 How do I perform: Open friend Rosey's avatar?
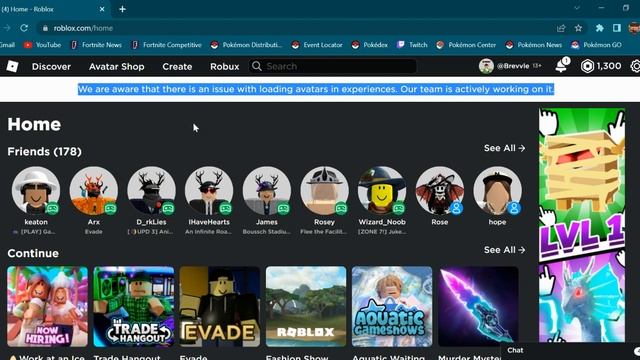[x=324, y=190]
